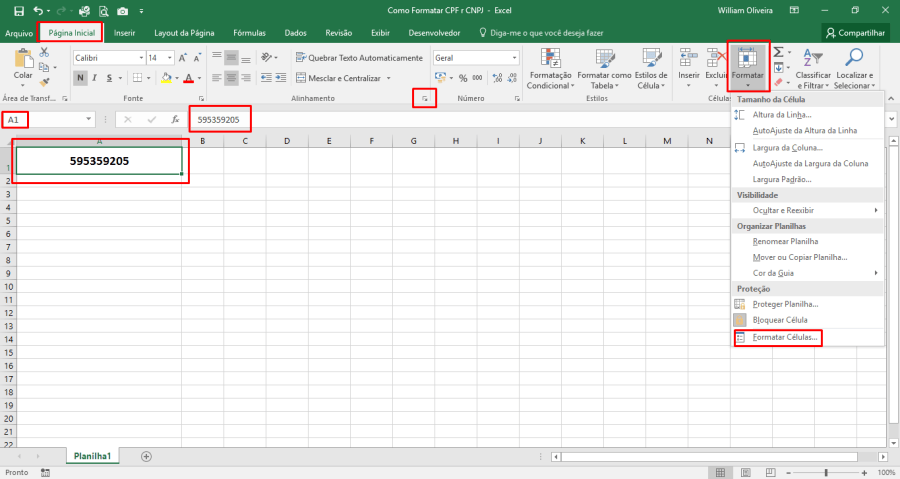Apply the yellow fill color bucket
This screenshot has width=900, height=479.
pyautogui.click(x=166, y=77)
